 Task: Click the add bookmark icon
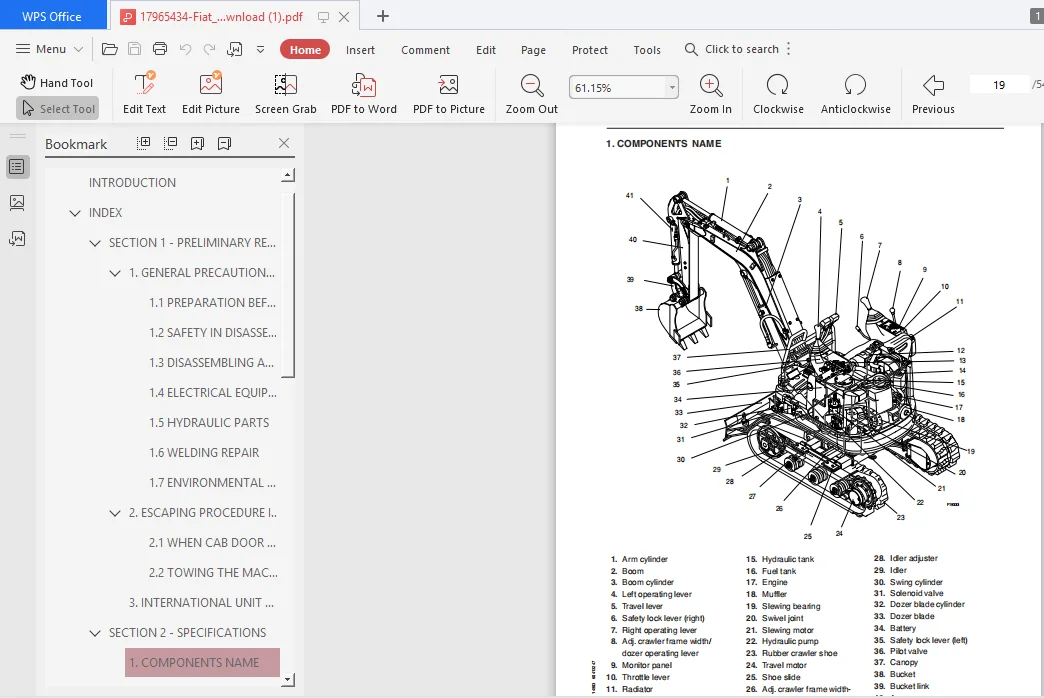tap(198, 143)
